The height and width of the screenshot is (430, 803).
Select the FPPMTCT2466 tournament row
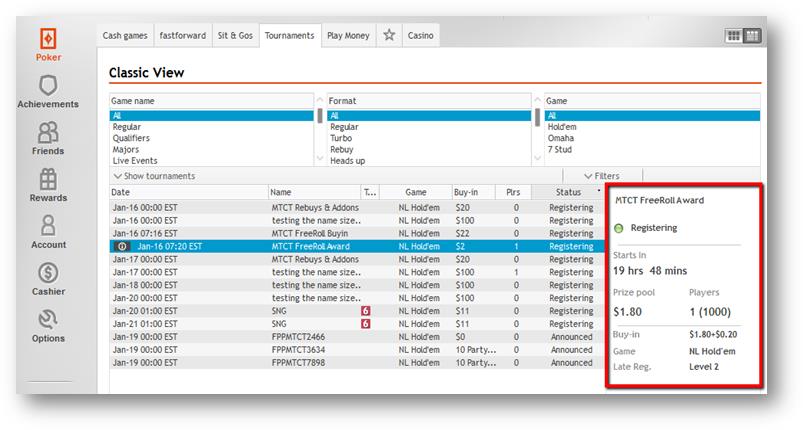pos(357,337)
